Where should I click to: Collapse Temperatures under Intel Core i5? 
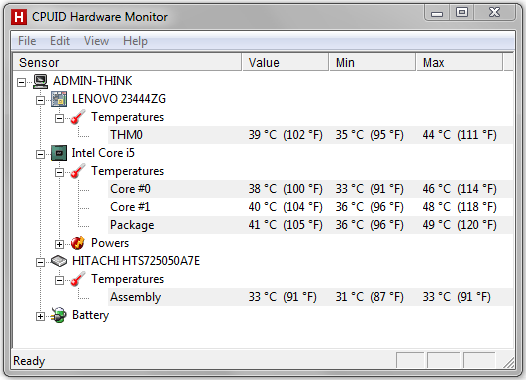59,172
